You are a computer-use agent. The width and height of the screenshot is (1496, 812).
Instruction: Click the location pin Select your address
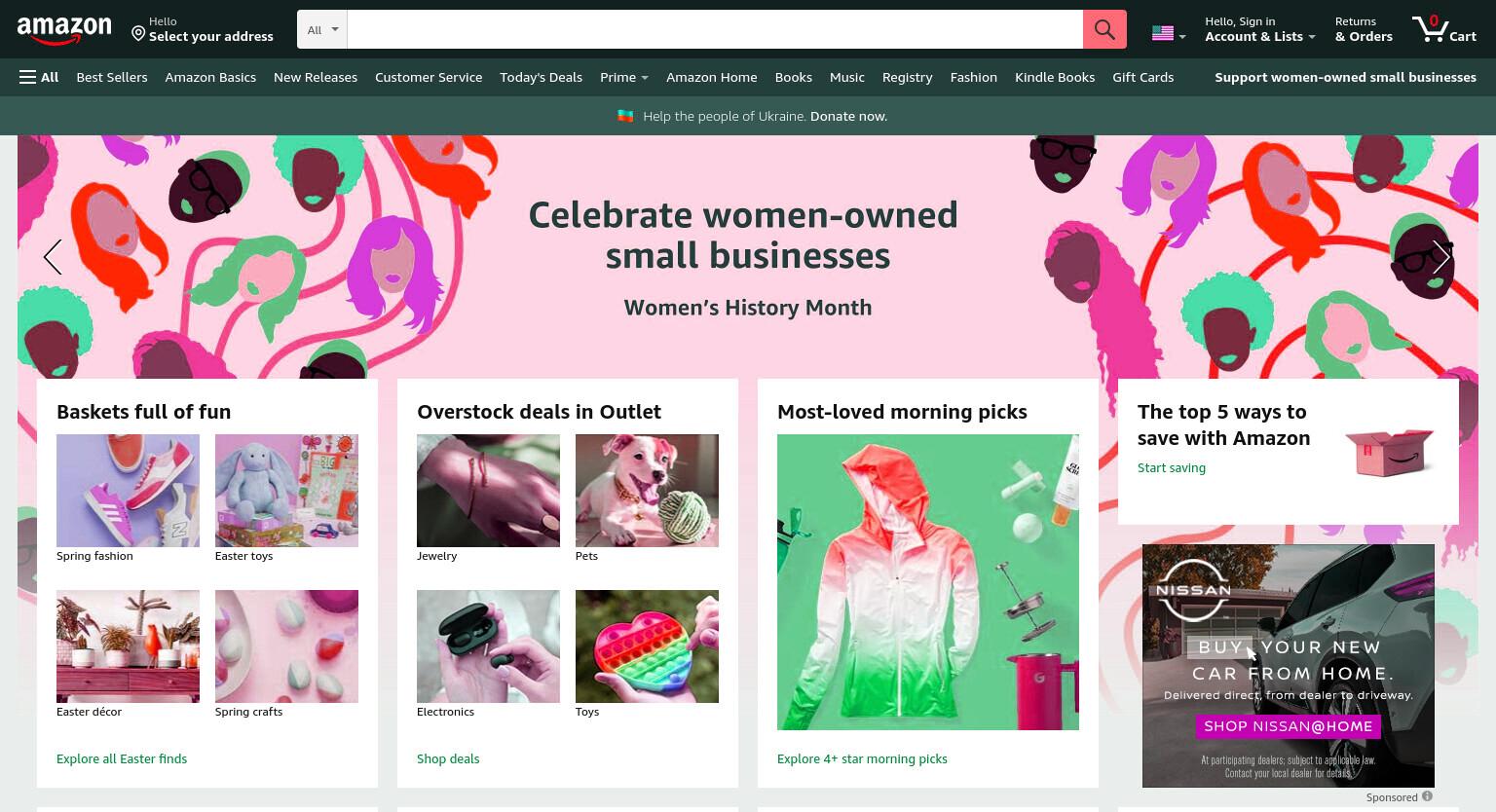[204, 29]
